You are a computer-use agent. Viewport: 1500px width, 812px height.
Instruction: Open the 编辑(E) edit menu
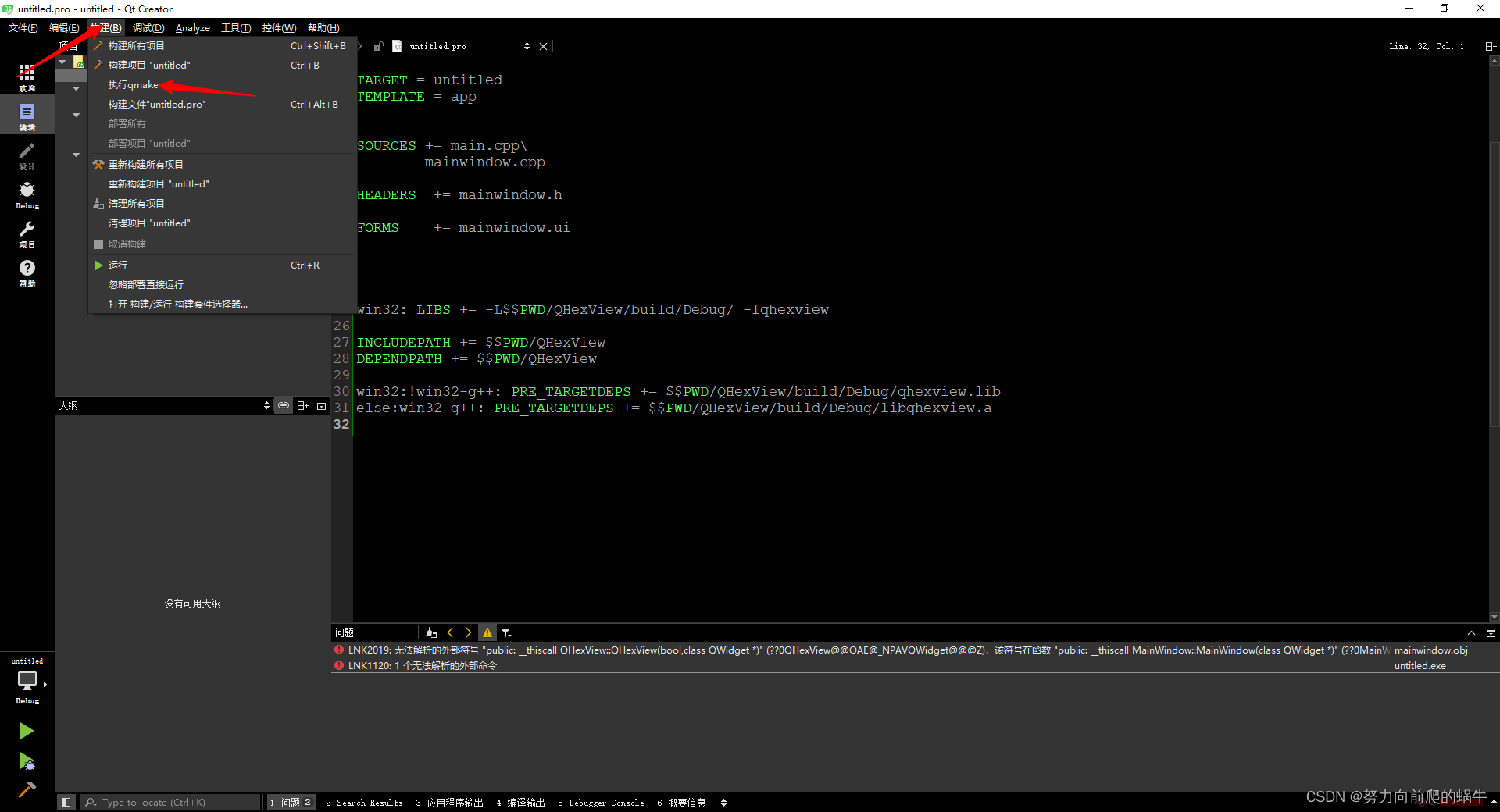pos(63,27)
